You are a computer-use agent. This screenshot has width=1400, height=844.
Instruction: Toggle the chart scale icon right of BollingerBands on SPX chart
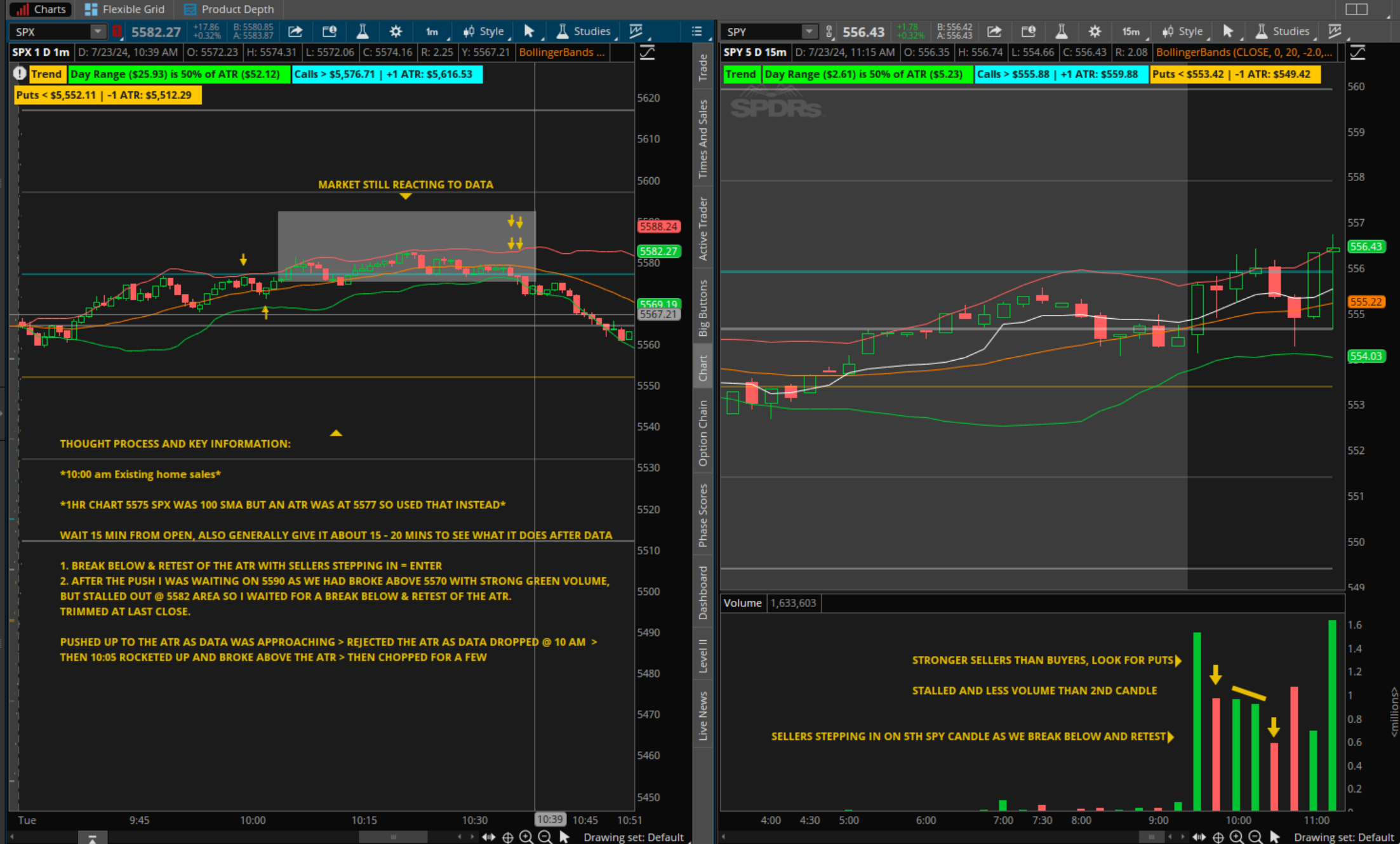(x=647, y=53)
